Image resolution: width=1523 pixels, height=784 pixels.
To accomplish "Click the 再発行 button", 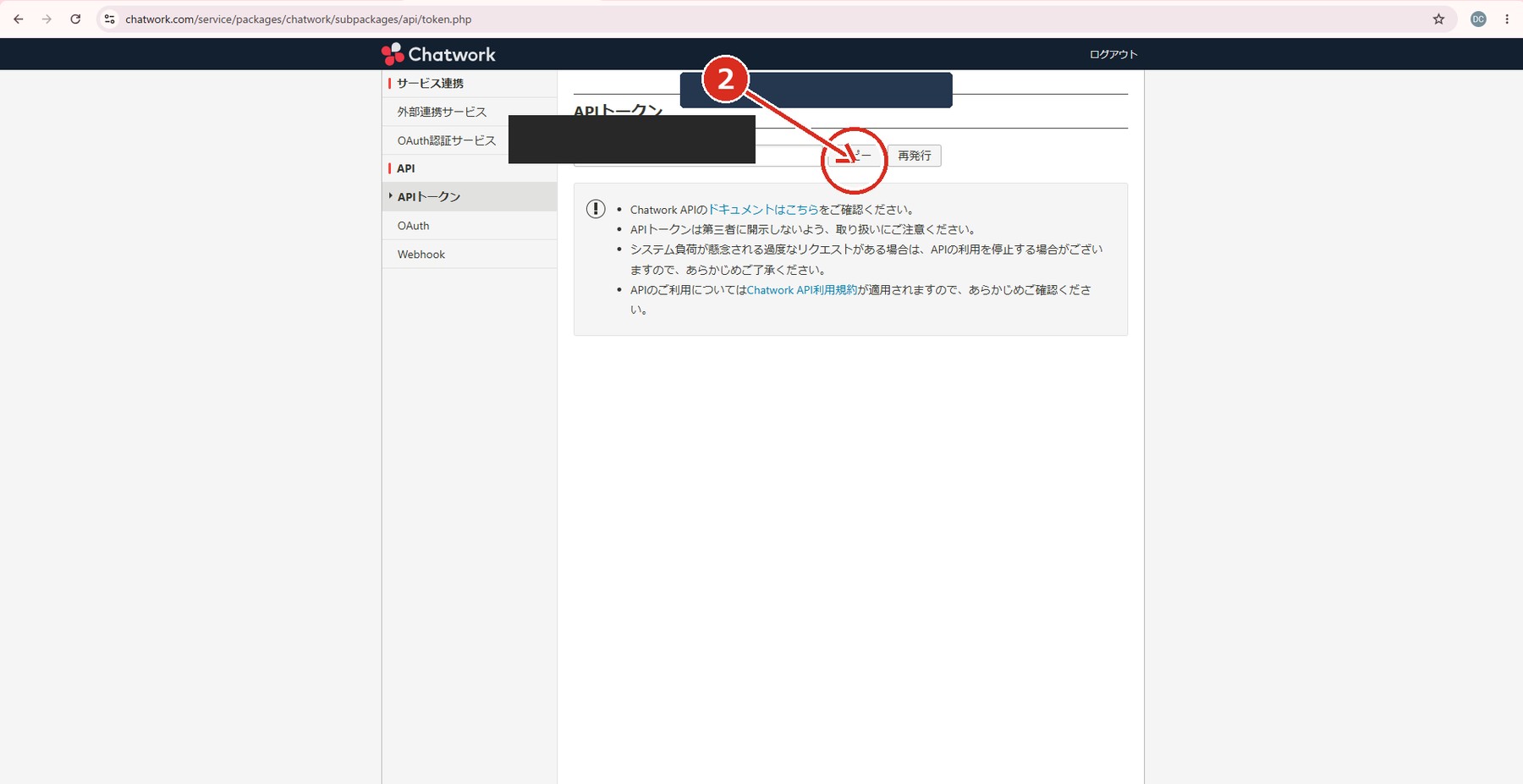I will click(914, 156).
